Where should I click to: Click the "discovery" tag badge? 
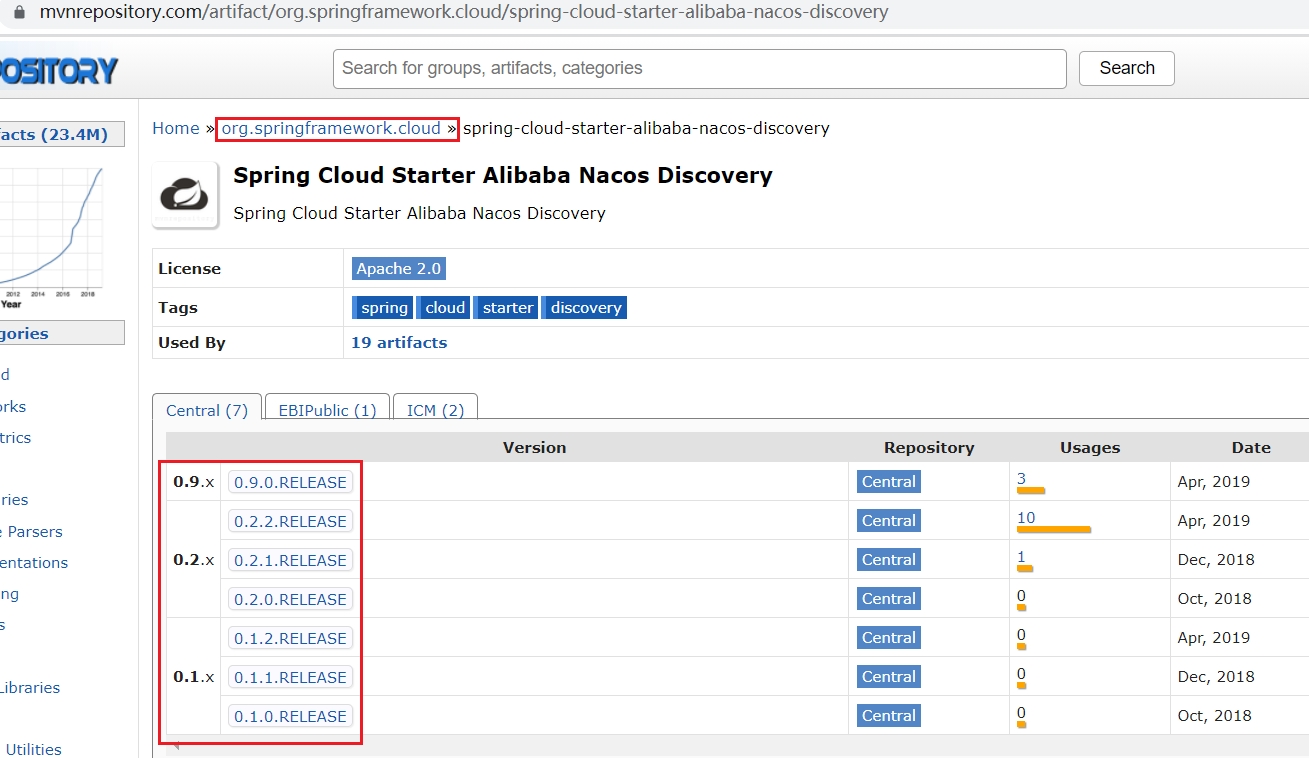tap(584, 307)
